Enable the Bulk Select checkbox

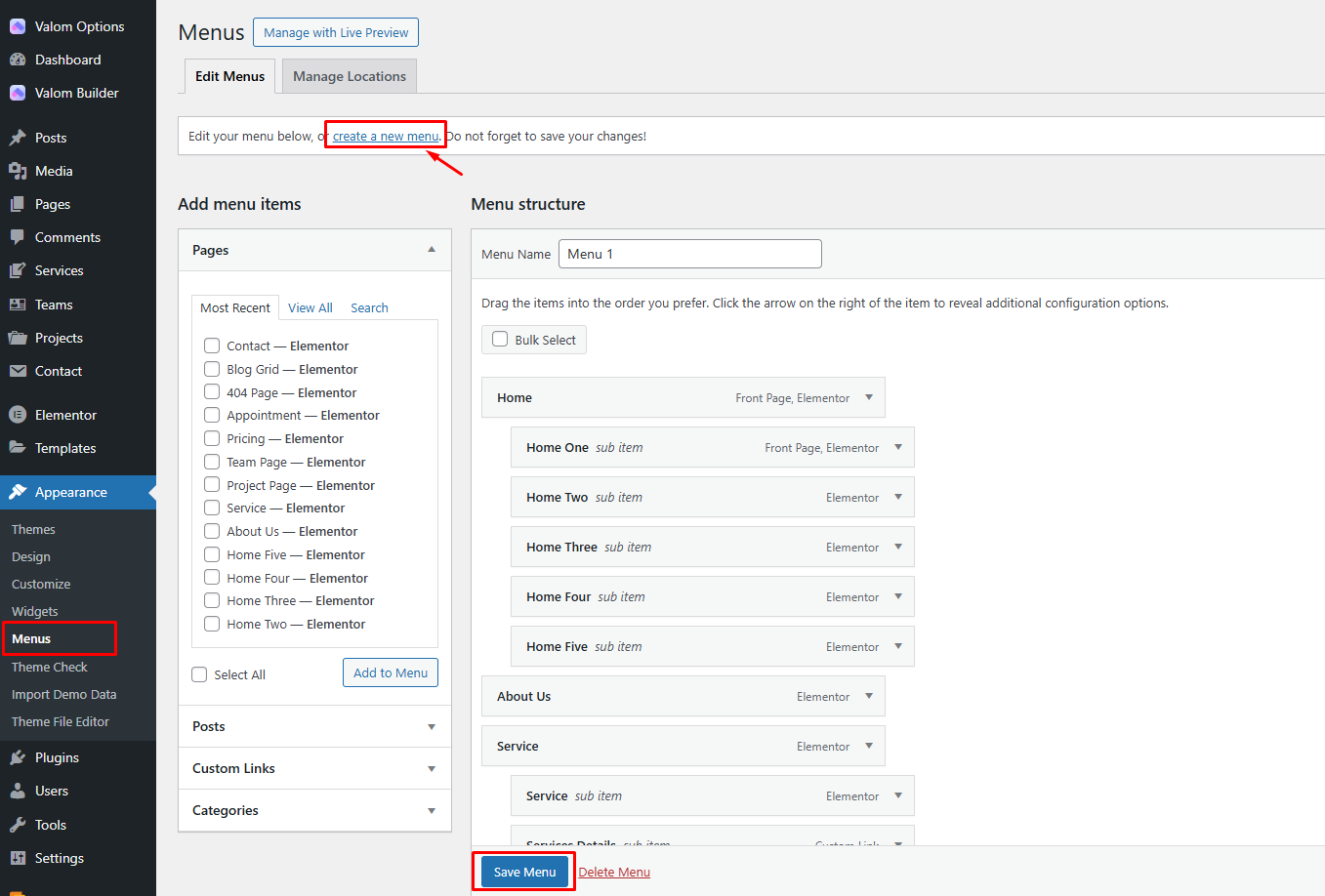pos(500,339)
